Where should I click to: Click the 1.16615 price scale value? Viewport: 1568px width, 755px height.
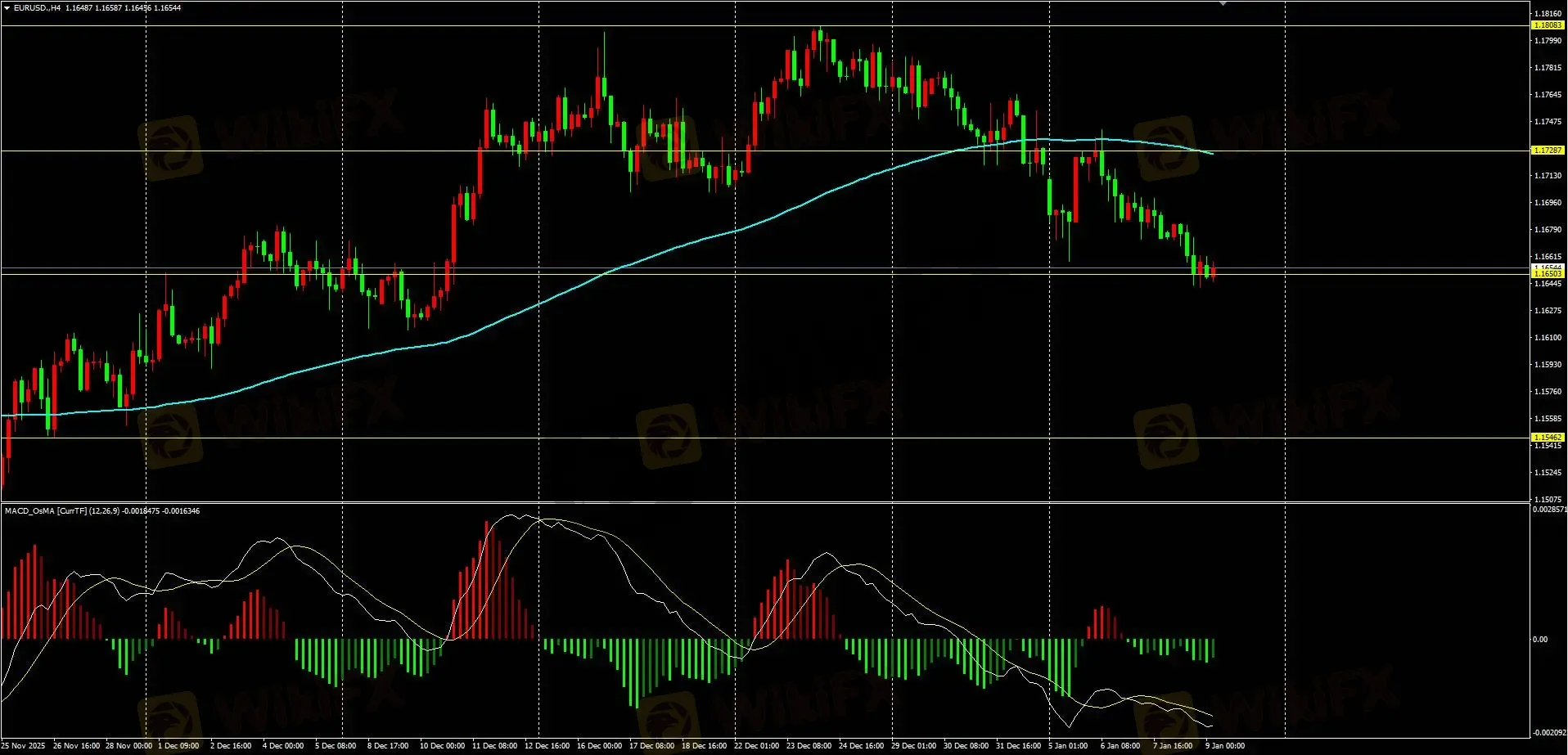[1548, 257]
